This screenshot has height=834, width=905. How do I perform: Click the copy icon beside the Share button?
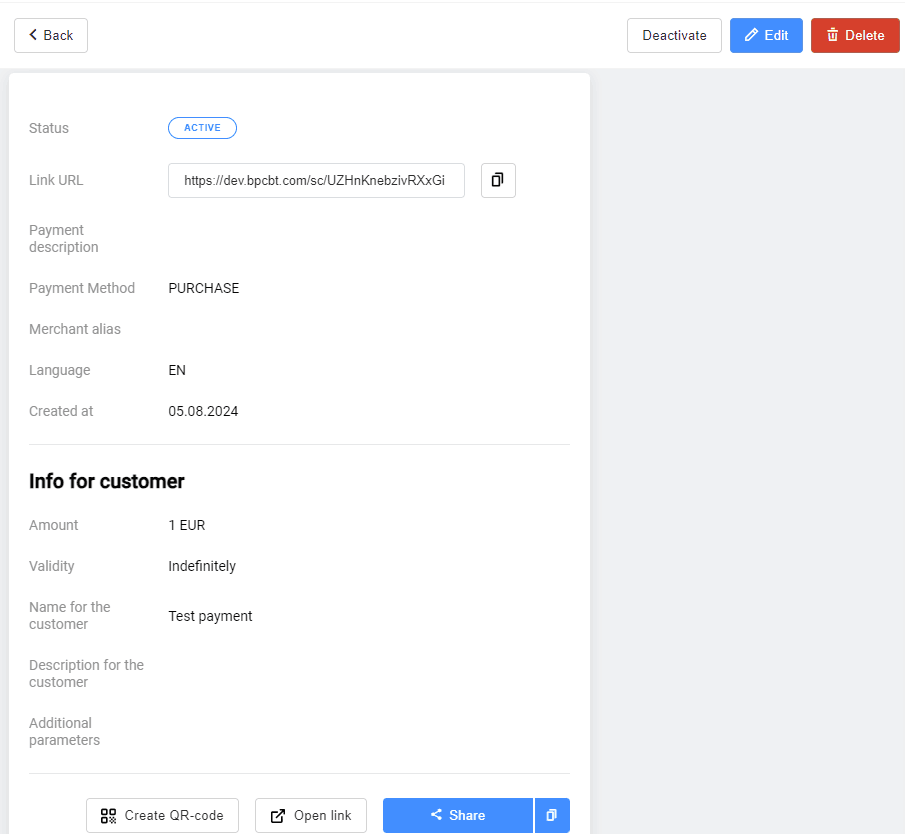[x=551, y=815]
